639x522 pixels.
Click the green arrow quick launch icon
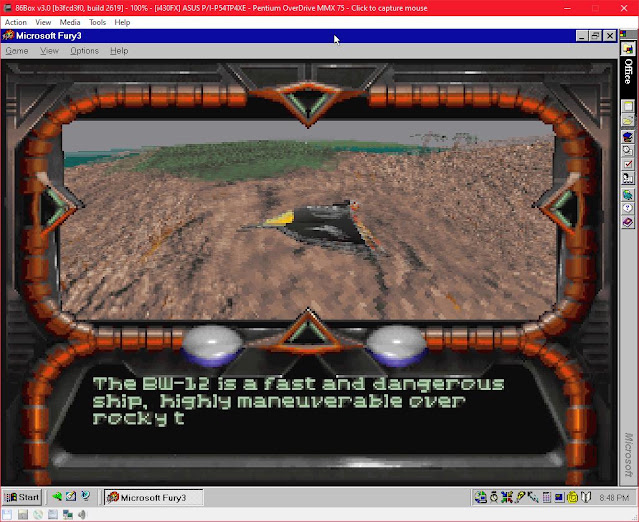(57, 497)
